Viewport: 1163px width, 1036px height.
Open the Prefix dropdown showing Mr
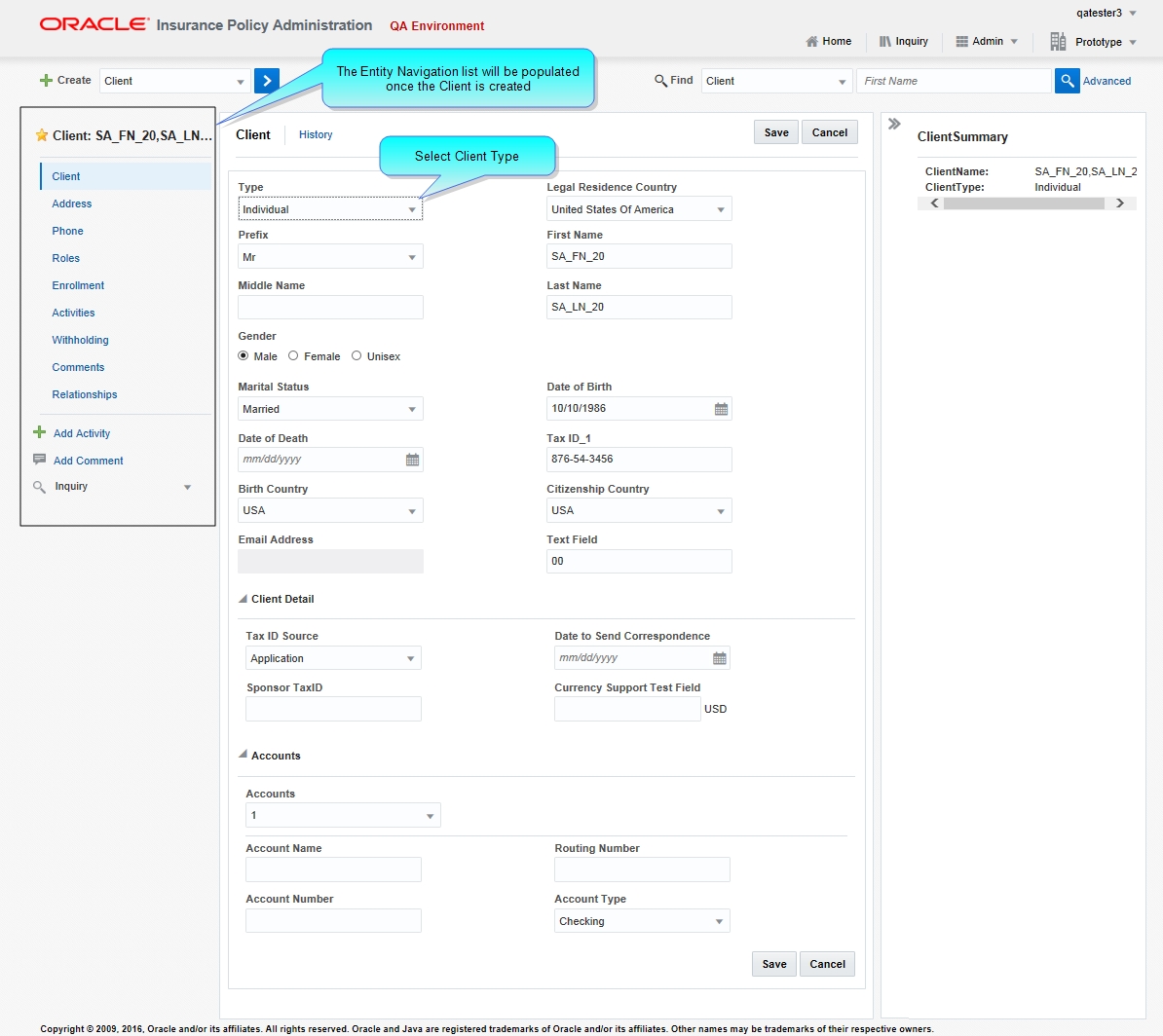coord(331,257)
